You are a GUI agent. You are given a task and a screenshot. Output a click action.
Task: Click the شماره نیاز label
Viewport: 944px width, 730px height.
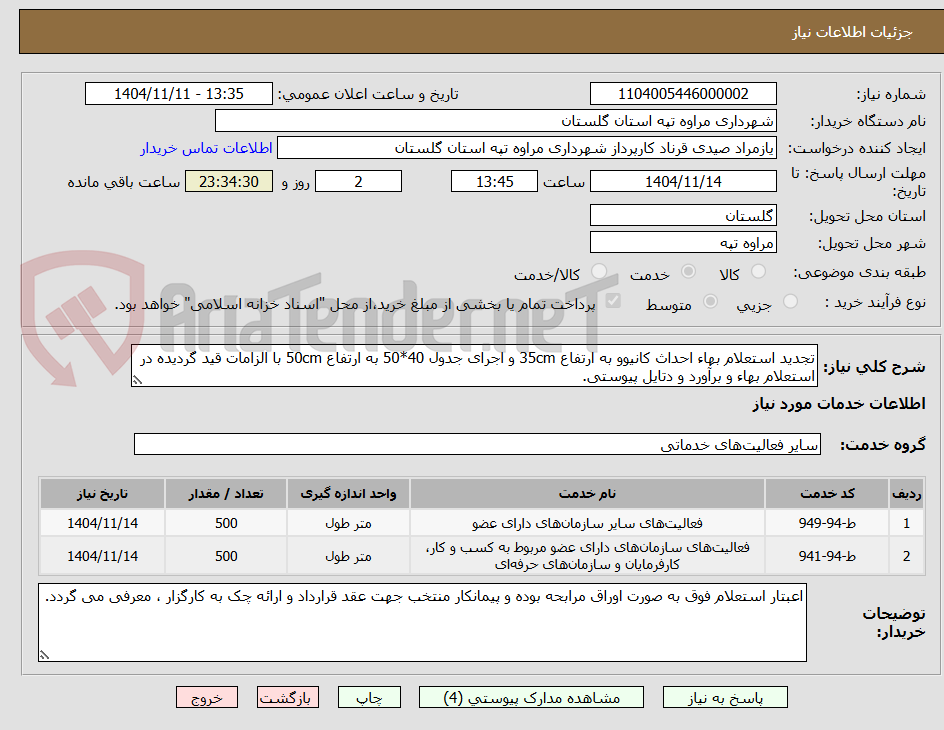pyautogui.click(x=891, y=94)
